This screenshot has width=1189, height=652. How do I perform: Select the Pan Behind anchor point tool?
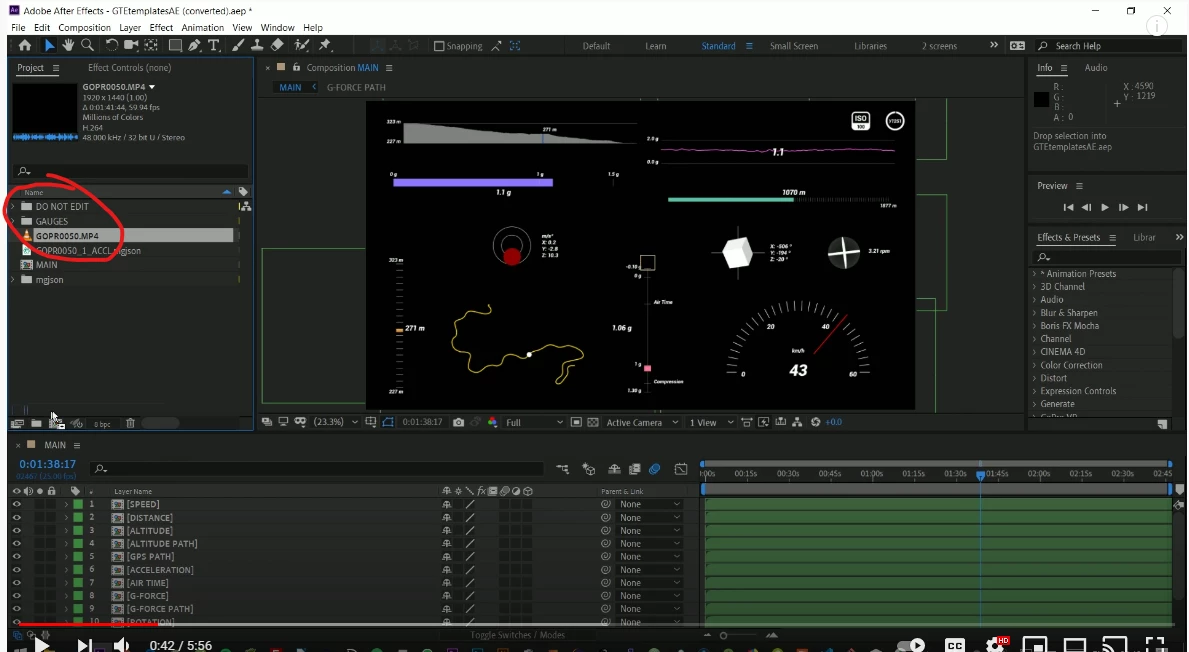[151, 45]
